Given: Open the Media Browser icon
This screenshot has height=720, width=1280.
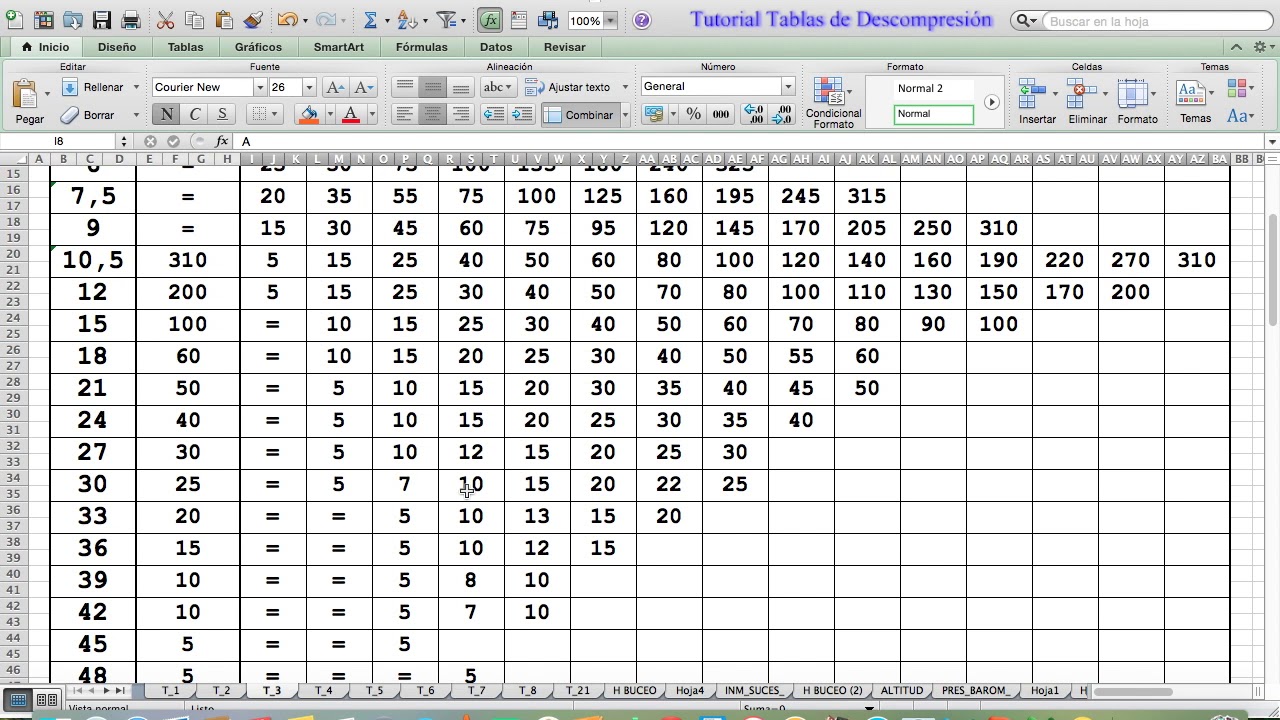Looking at the screenshot, I should [x=548, y=20].
